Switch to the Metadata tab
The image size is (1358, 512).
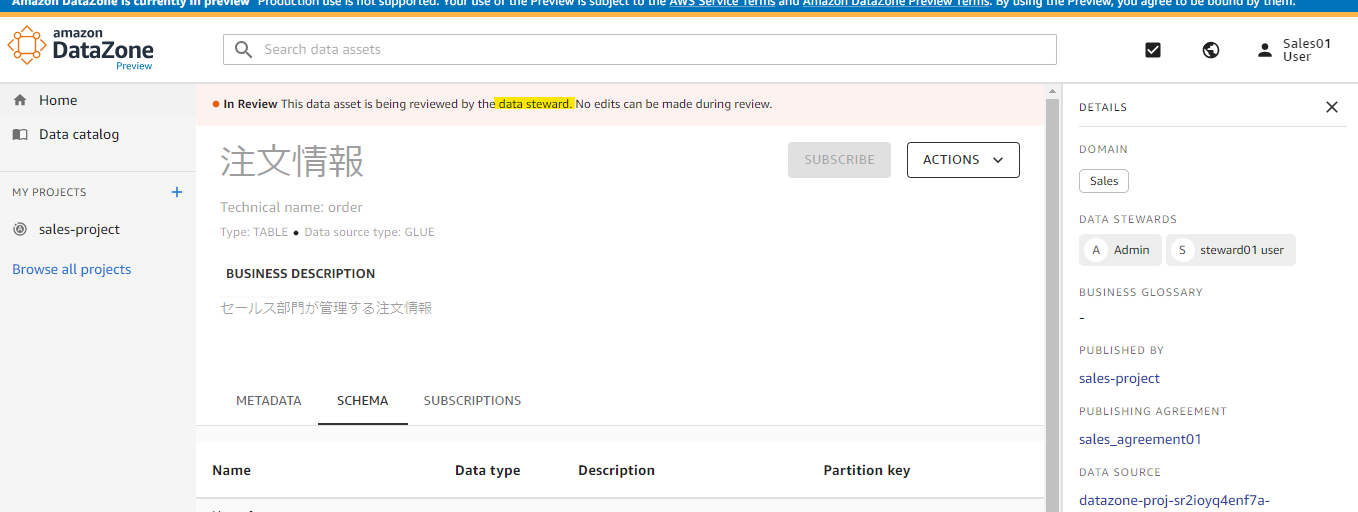point(268,400)
